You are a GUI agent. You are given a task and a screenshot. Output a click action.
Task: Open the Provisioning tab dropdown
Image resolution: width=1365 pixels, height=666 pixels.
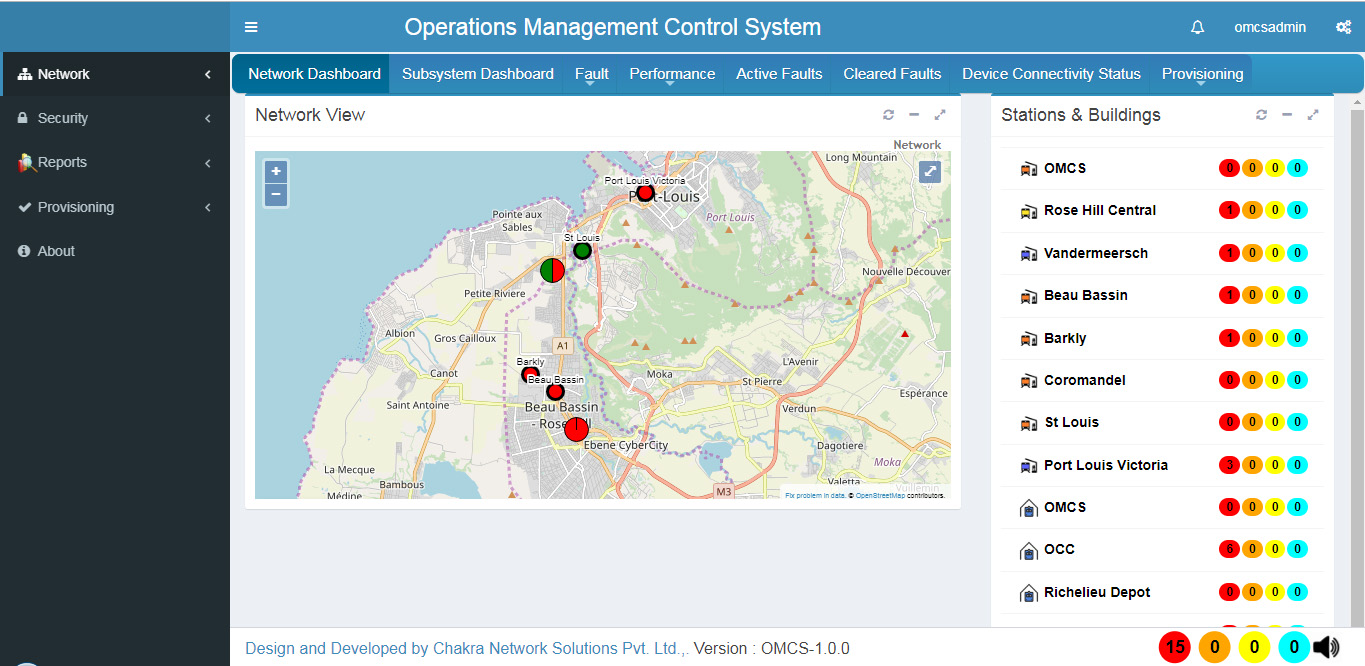[1202, 74]
